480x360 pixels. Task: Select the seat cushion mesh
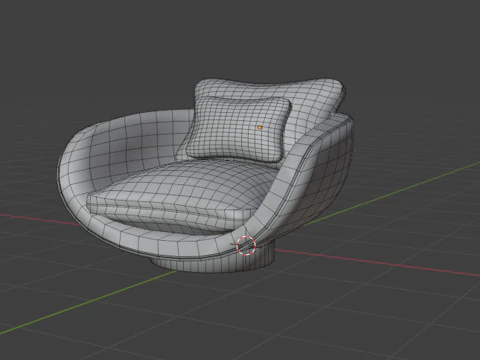182,195
